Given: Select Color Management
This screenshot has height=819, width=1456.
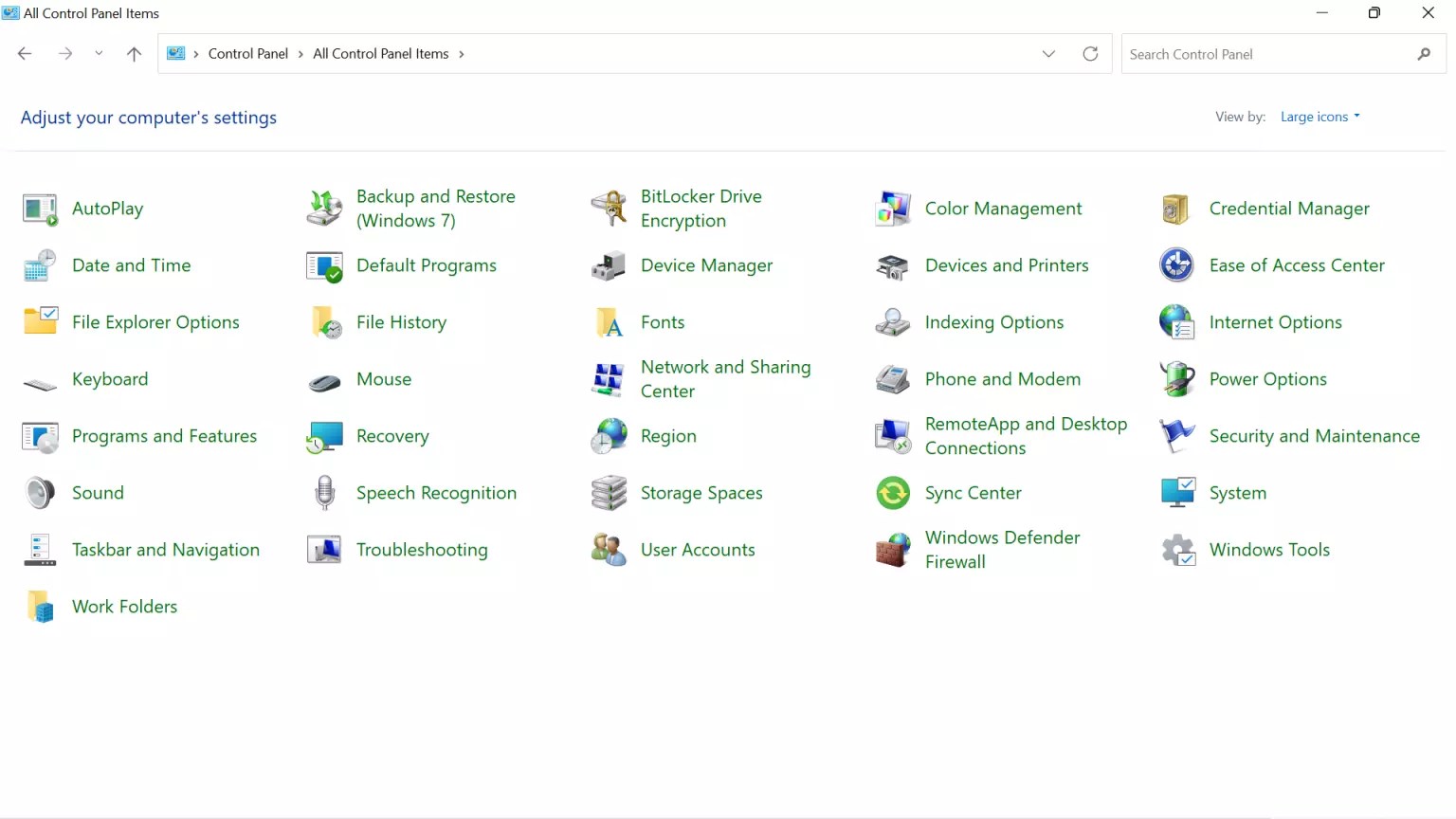Looking at the screenshot, I should click(x=1003, y=208).
